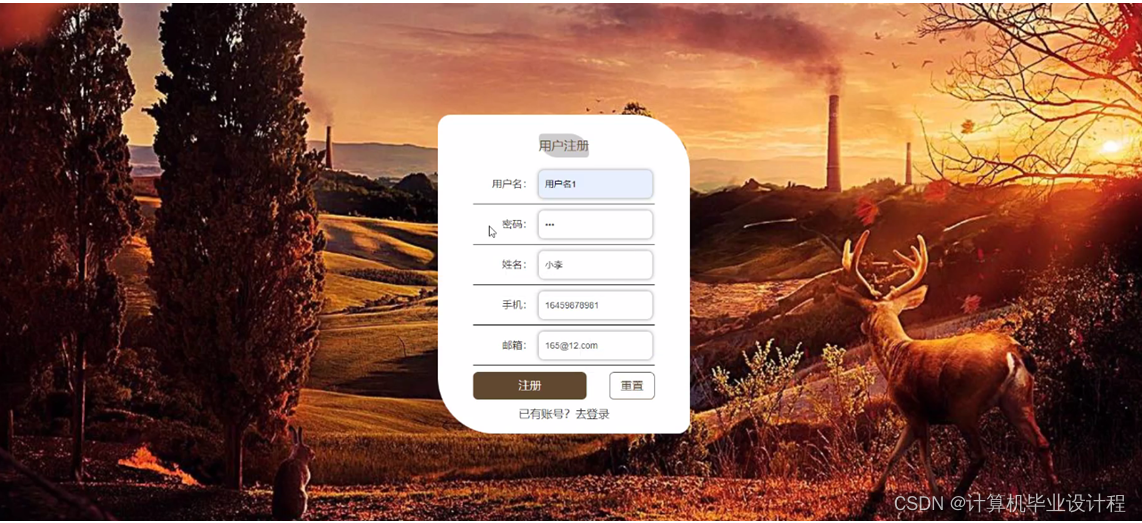Click the 已有账号？ prompt text
Image resolution: width=1142 pixels, height=523 pixels.
click(546, 414)
